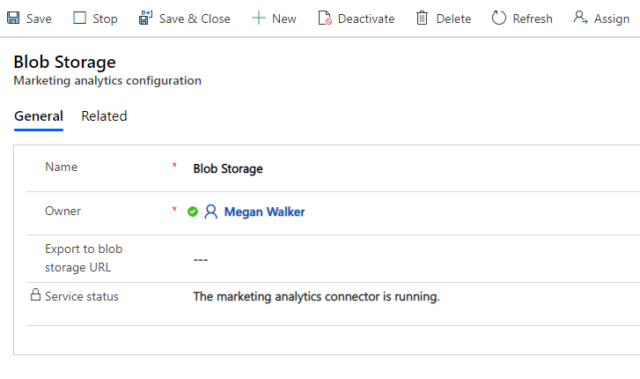The image size is (640, 379).
Task: Click the Assign person icon
Action: coord(580,18)
